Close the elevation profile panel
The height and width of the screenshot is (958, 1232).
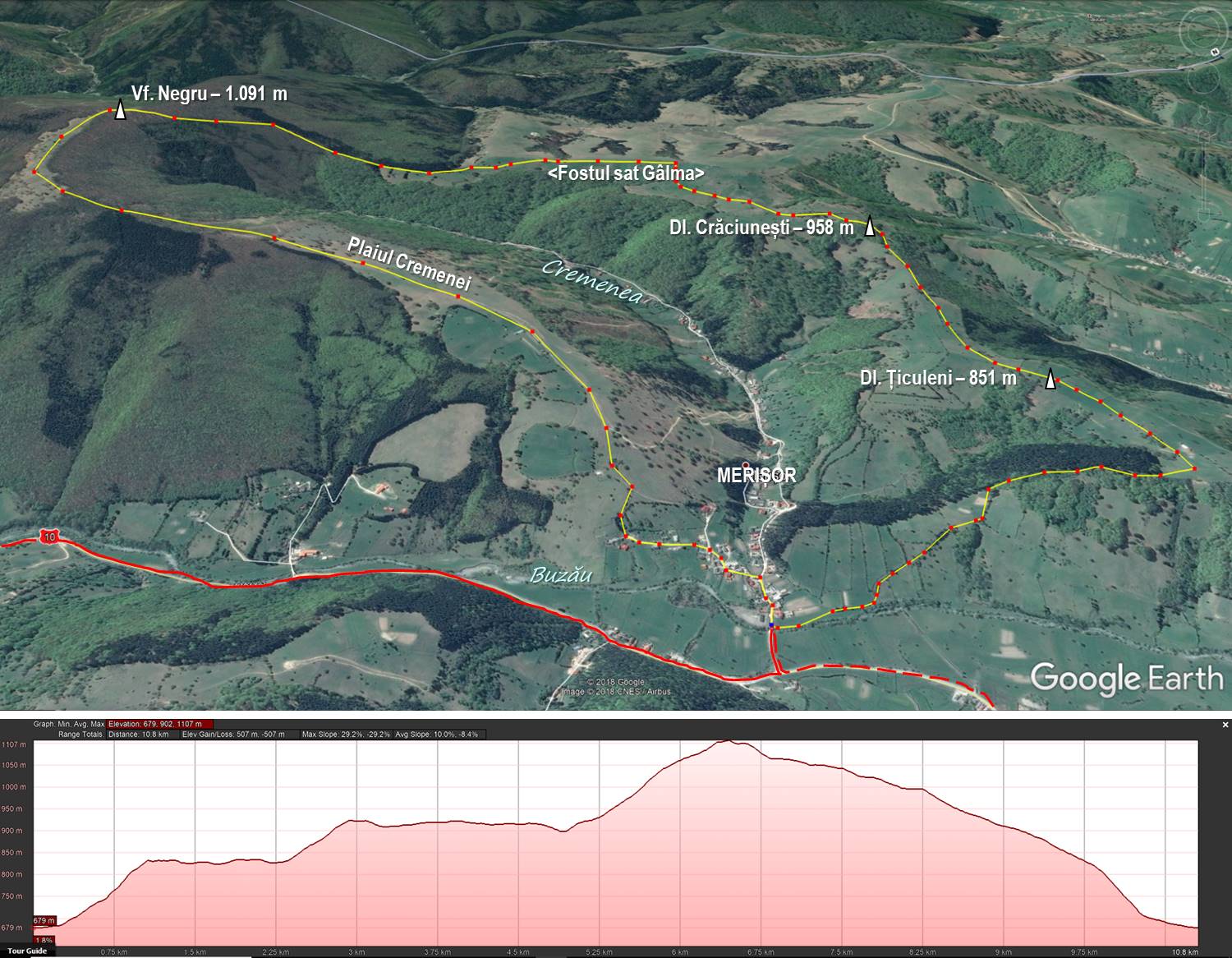pyautogui.click(x=1225, y=725)
